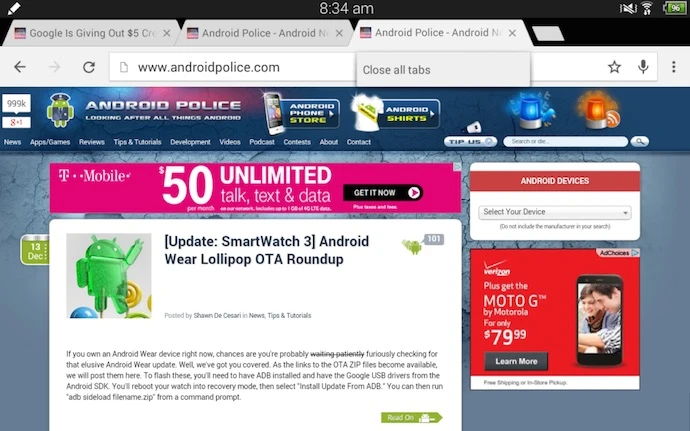The width and height of the screenshot is (690, 431).
Task: Bookmark page with the star icon
Action: point(614,67)
